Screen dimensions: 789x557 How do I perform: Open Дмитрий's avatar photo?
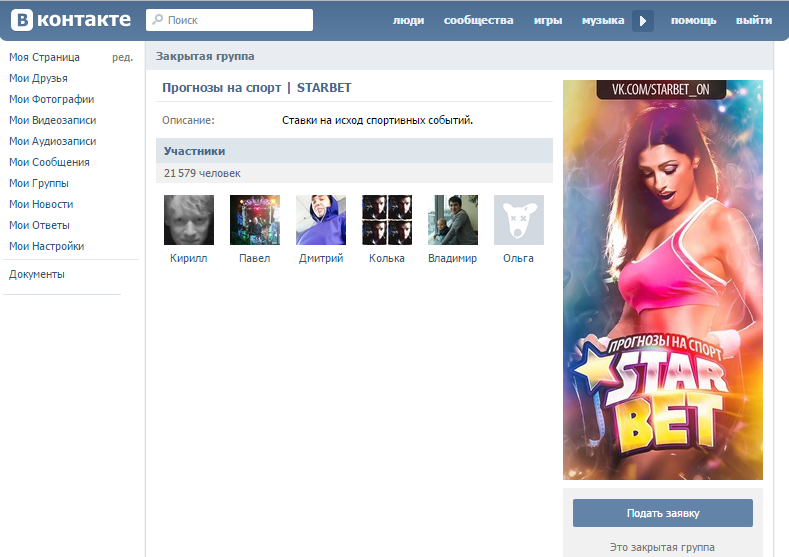[321, 220]
